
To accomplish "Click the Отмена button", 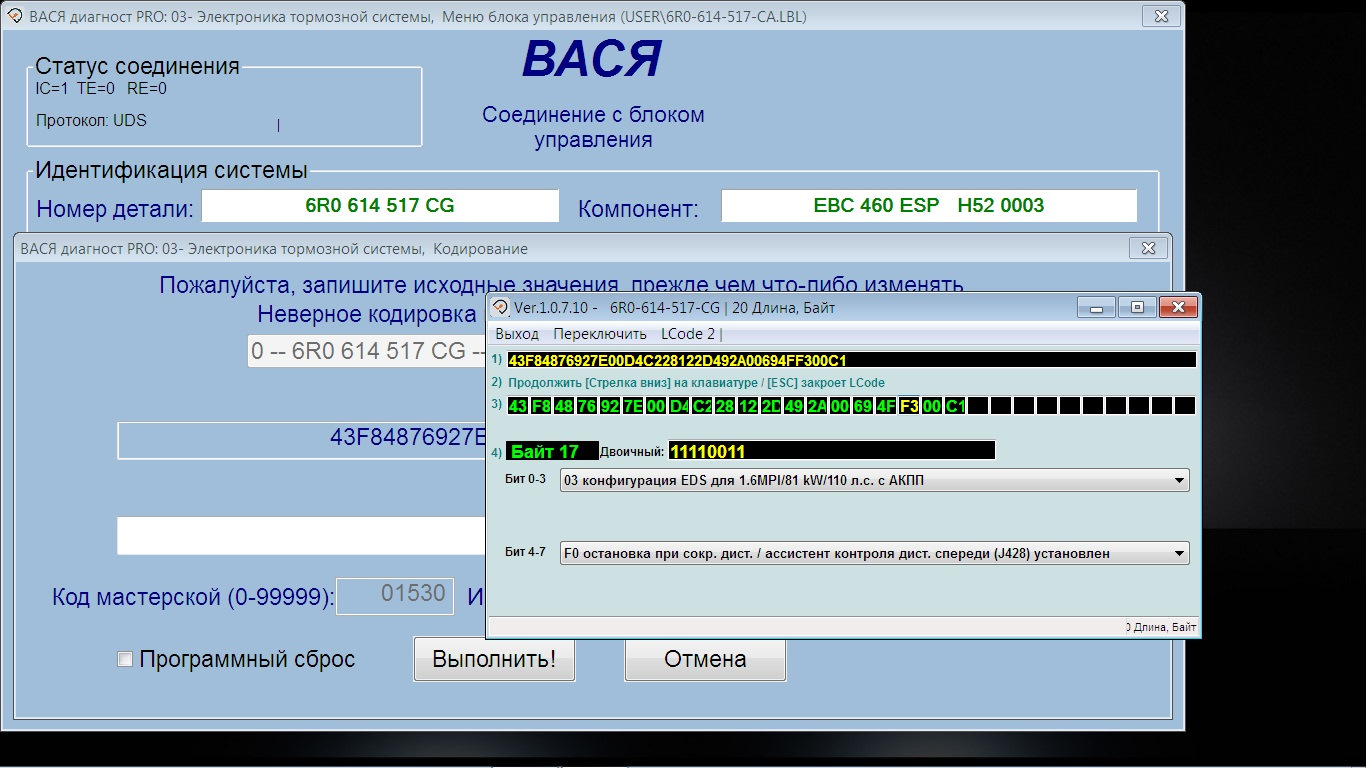I will [x=705, y=660].
